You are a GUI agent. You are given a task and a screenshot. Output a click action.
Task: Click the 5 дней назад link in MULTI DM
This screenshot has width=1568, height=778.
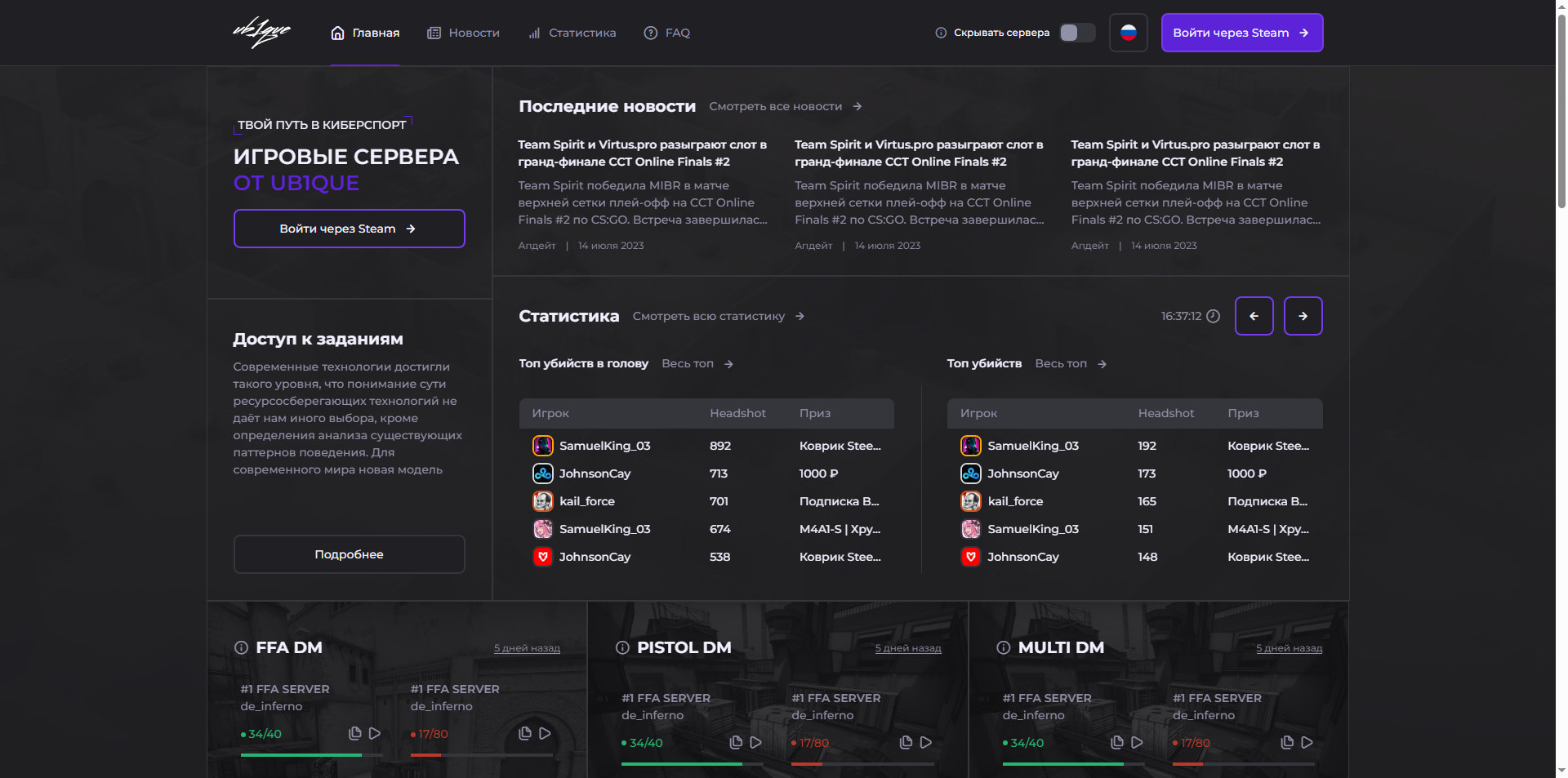tap(1290, 648)
